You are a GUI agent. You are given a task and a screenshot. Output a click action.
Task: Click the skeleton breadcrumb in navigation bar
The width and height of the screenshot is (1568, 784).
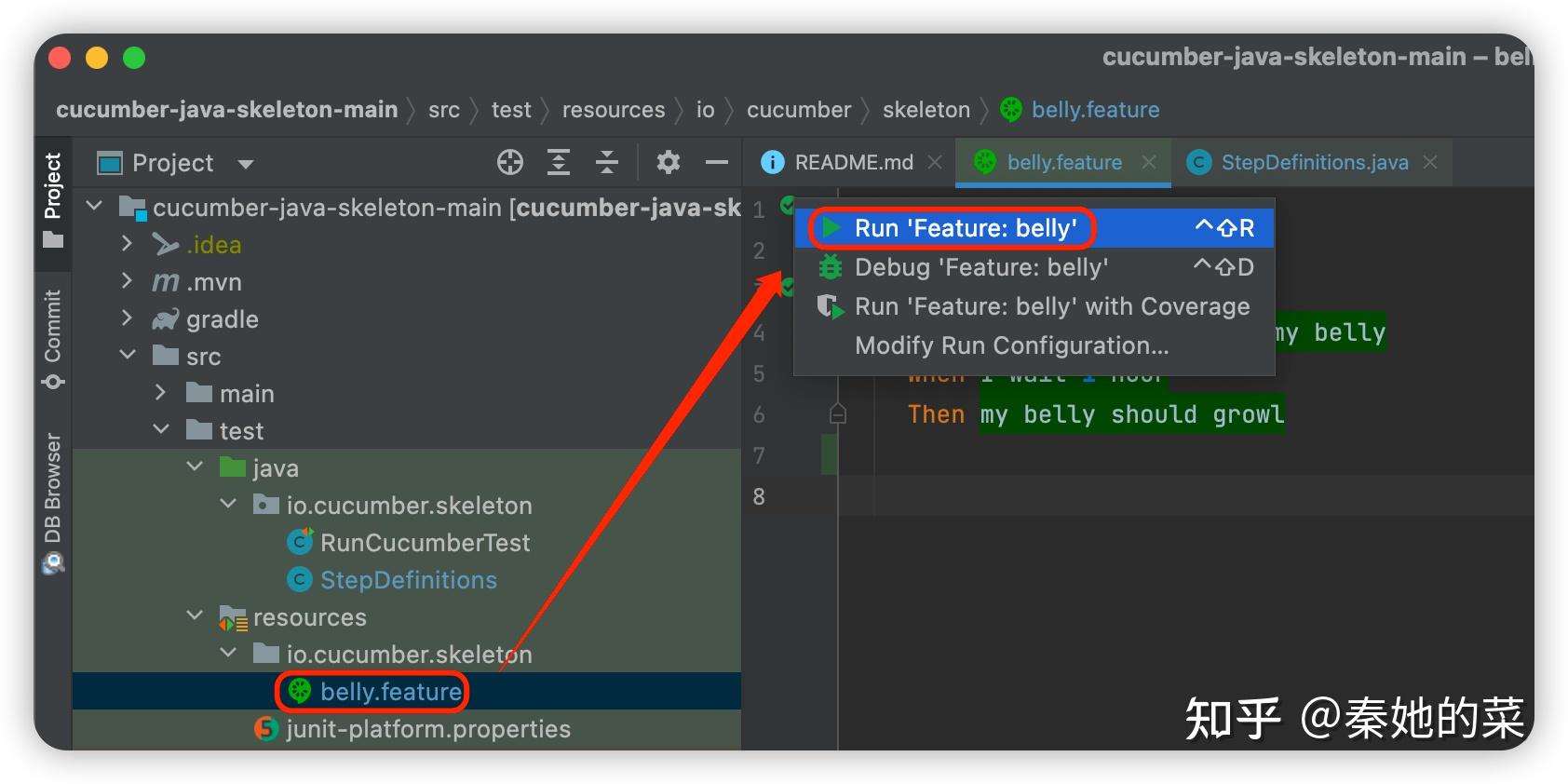click(926, 110)
